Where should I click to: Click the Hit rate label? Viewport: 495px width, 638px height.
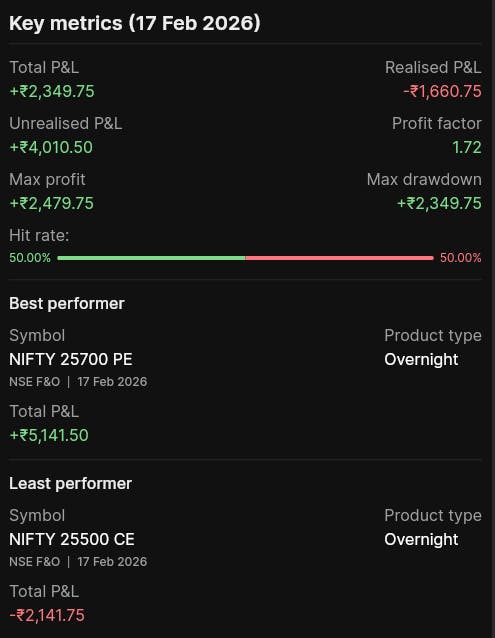39,235
